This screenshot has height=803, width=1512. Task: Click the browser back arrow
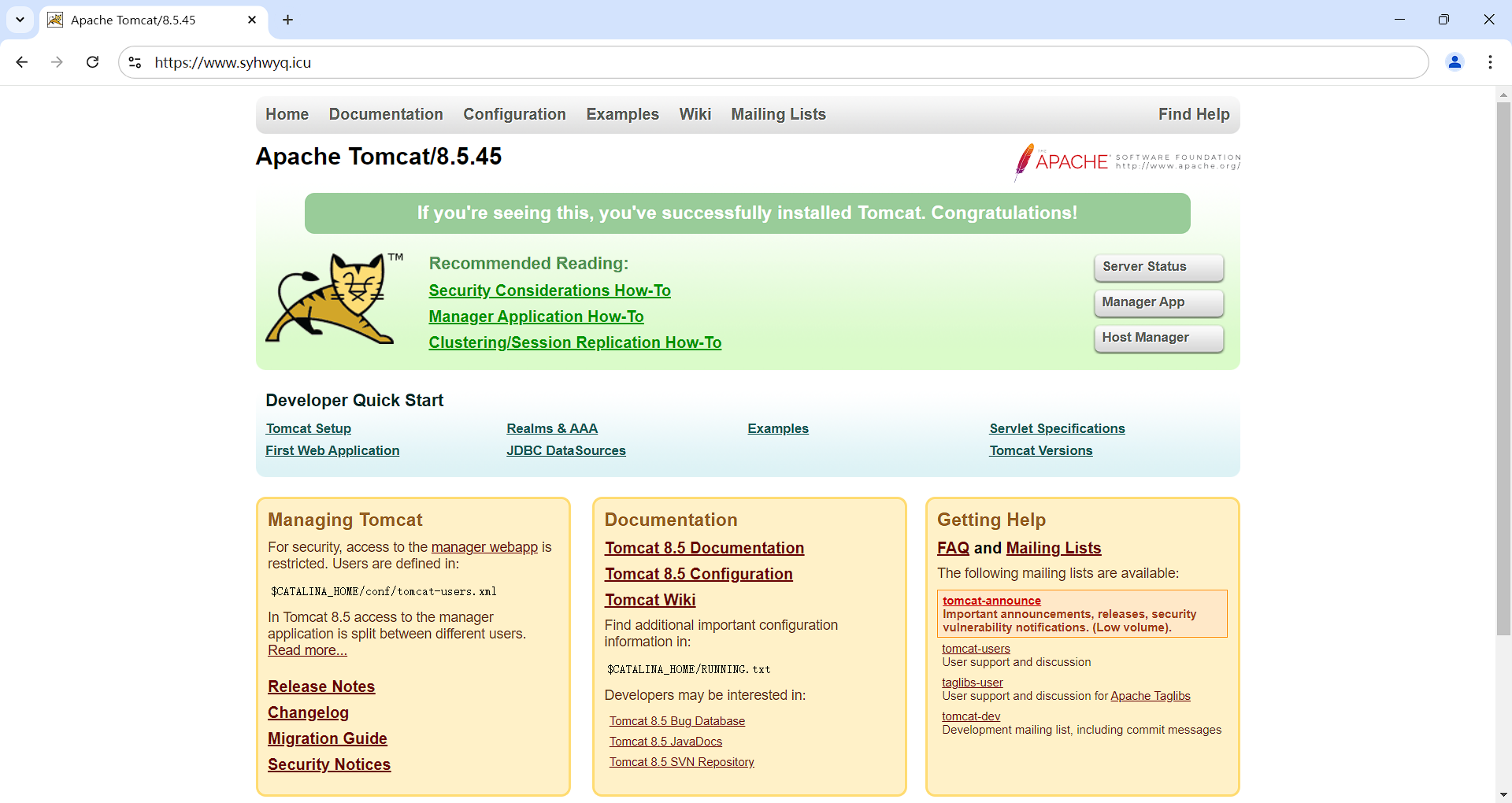coord(22,62)
